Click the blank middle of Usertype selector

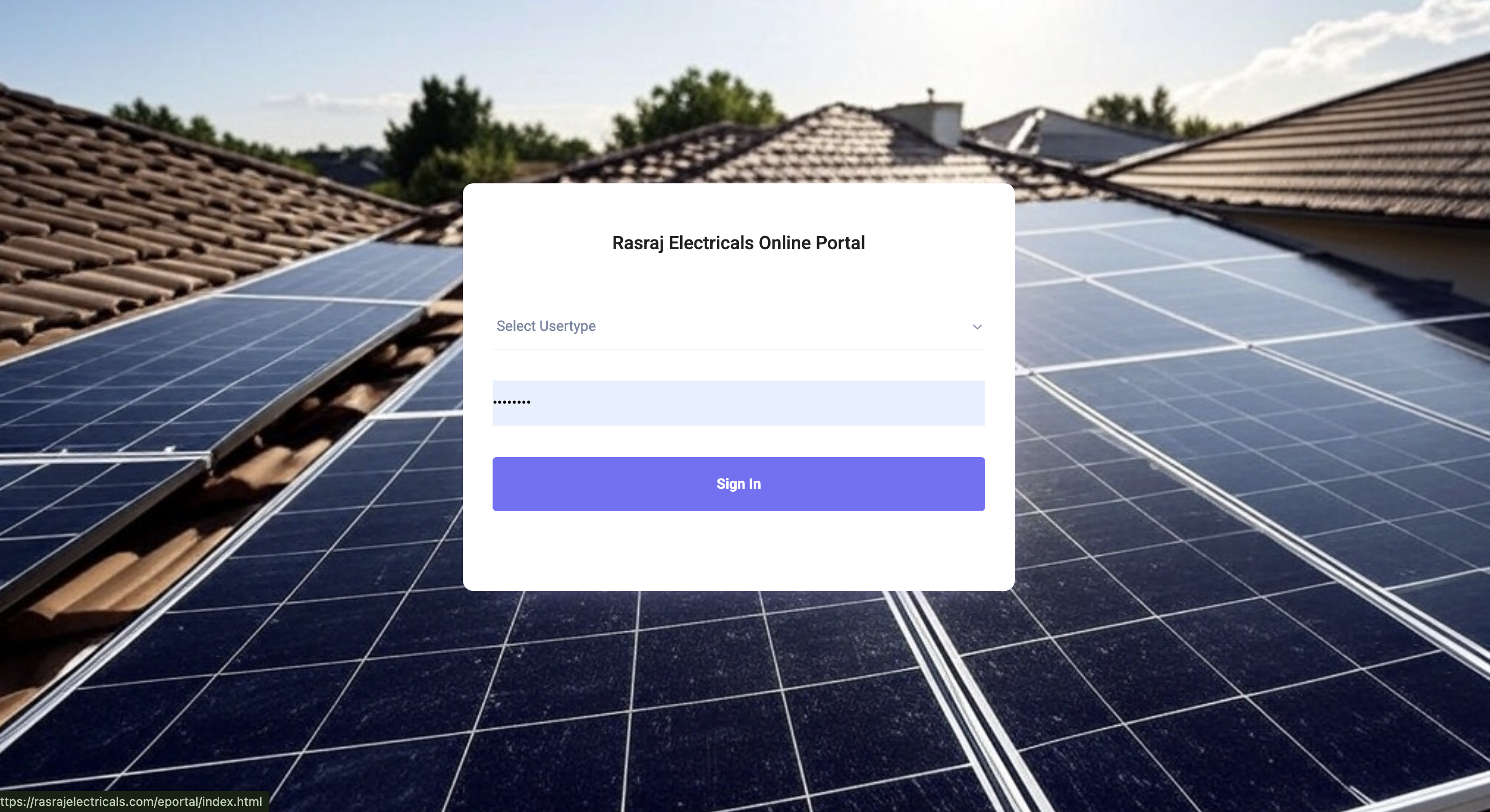coord(781,326)
